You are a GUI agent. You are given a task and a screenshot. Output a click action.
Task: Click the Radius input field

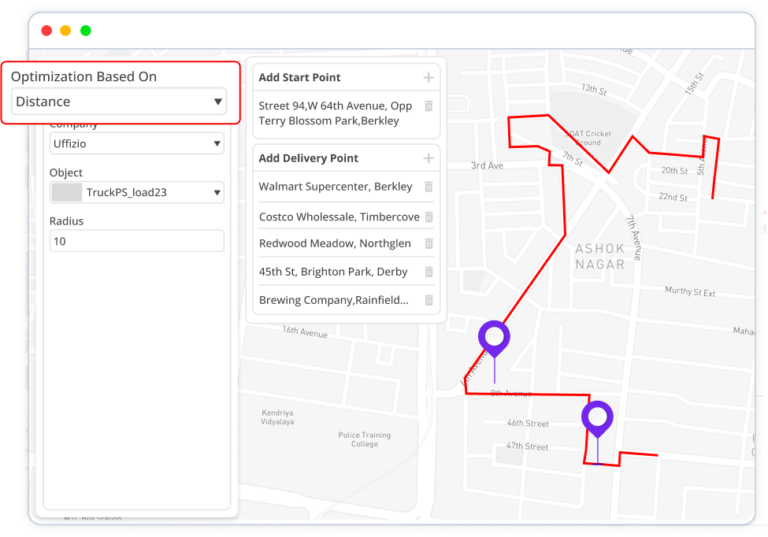click(x=137, y=241)
